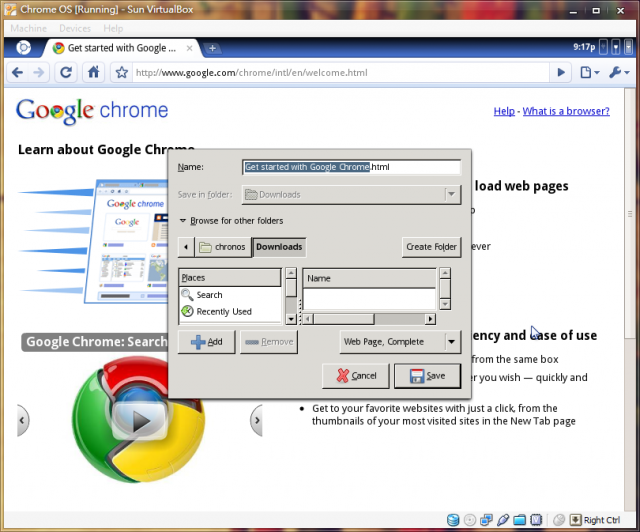Click the browser Back arrow
The width and height of the screenshot is (640, 532).
(x=18, y=73)
